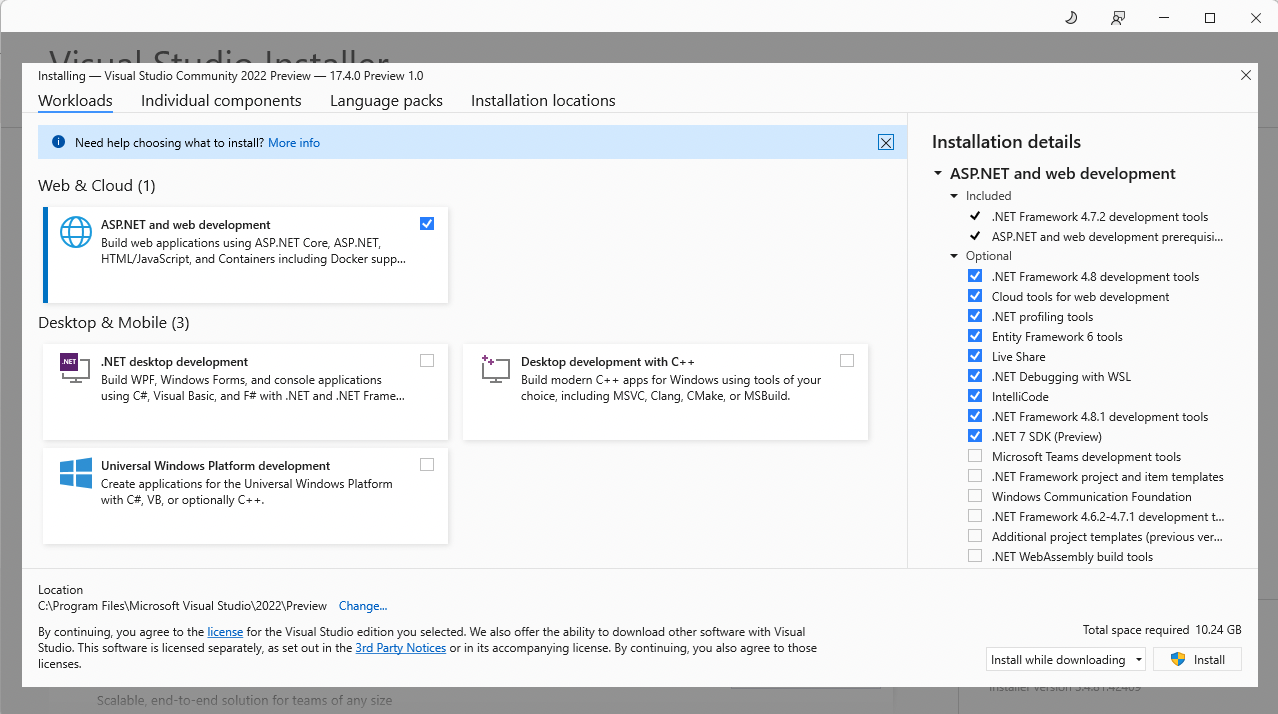Click the dark mode icon in the titlebar
This screenshot has width=1278, height=714.
point(1070,17)
